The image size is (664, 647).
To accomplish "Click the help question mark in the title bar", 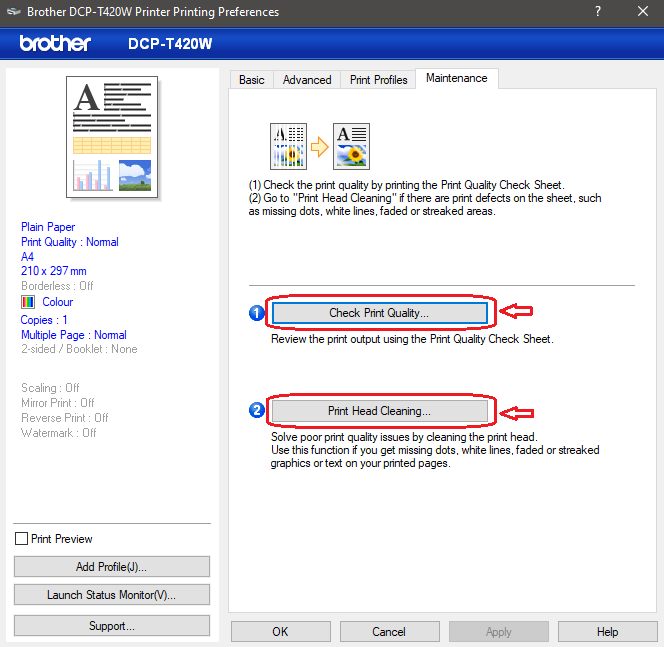I will [x=598, y=11].
